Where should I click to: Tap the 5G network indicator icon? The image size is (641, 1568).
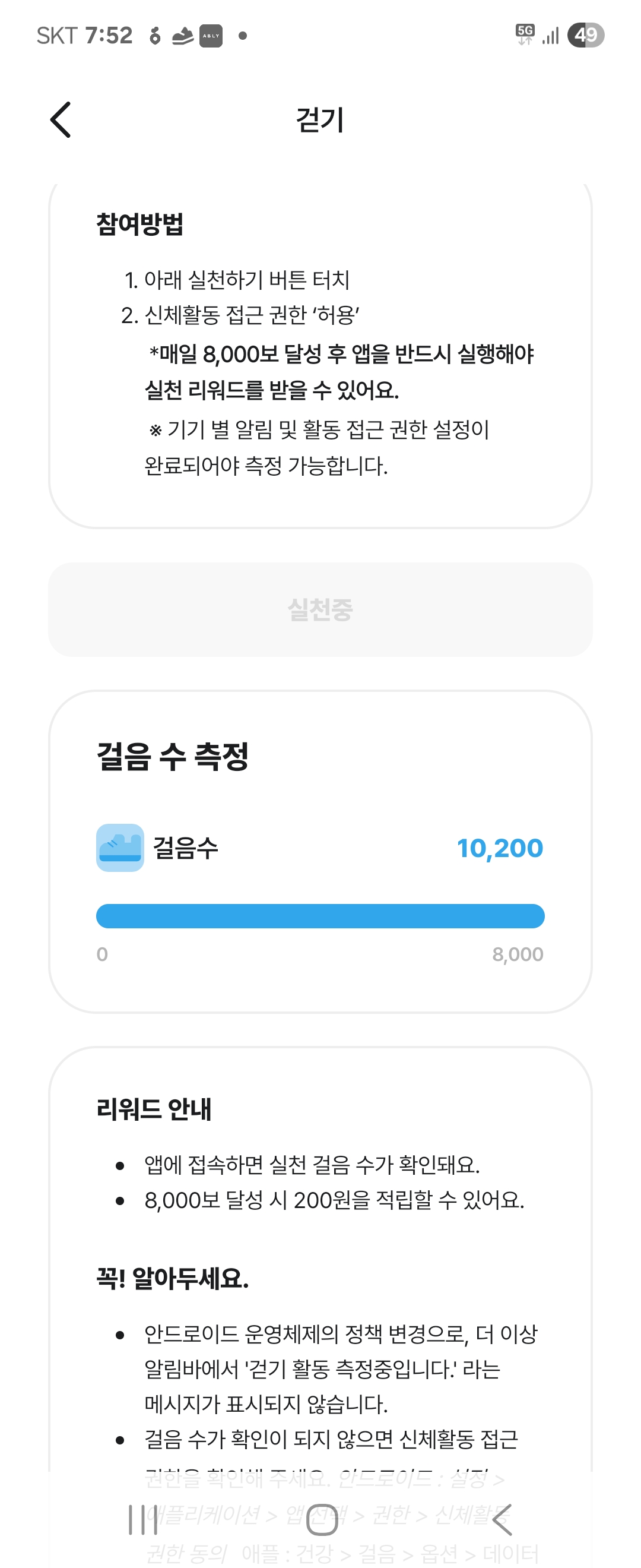click(x=525, y=34)
